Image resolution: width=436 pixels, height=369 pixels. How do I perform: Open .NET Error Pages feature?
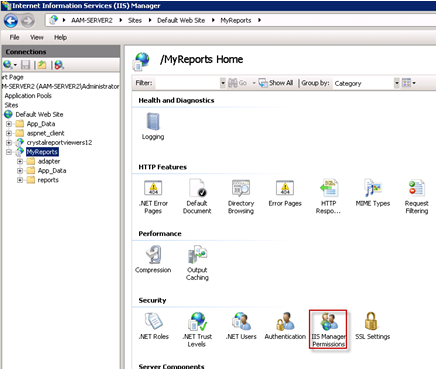(x=153, y=197)
